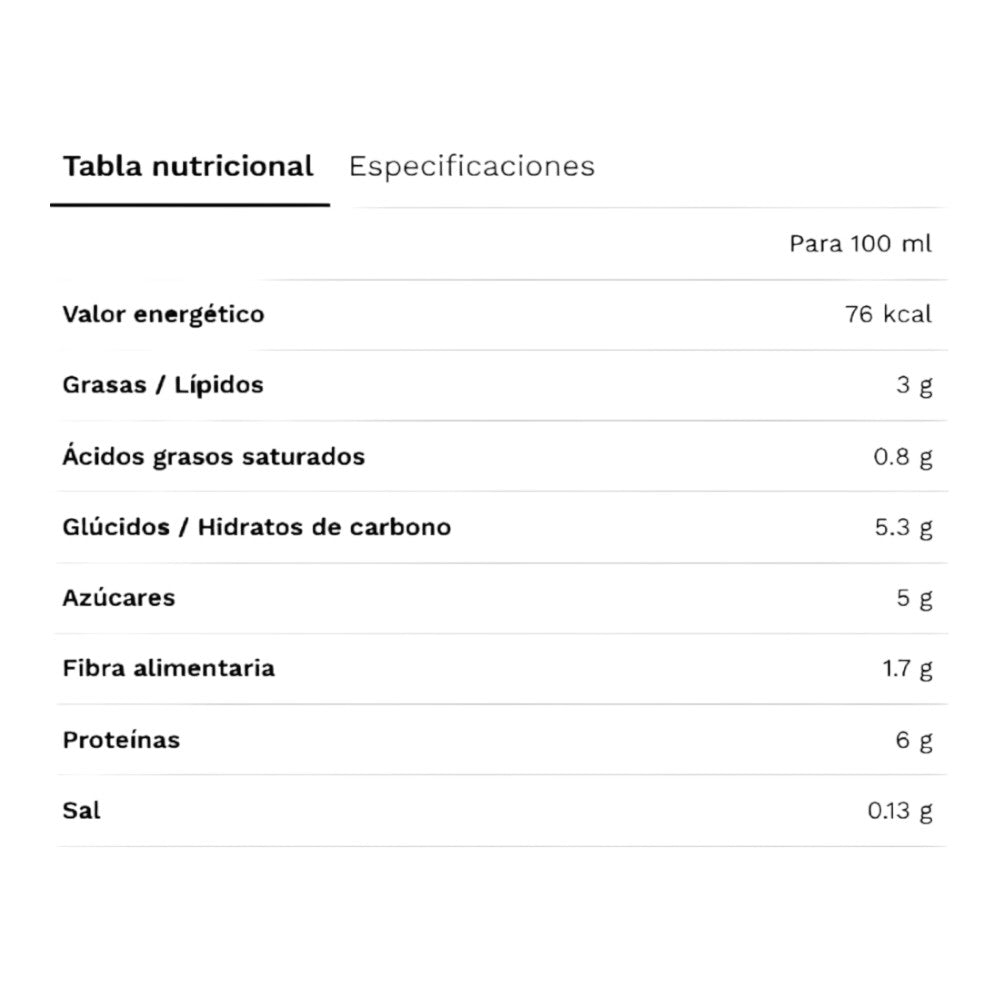Click the Ácidos grasos saturados label
Image resolution: width=1000 pixels, height=1000 pixels.
point(213,457)
